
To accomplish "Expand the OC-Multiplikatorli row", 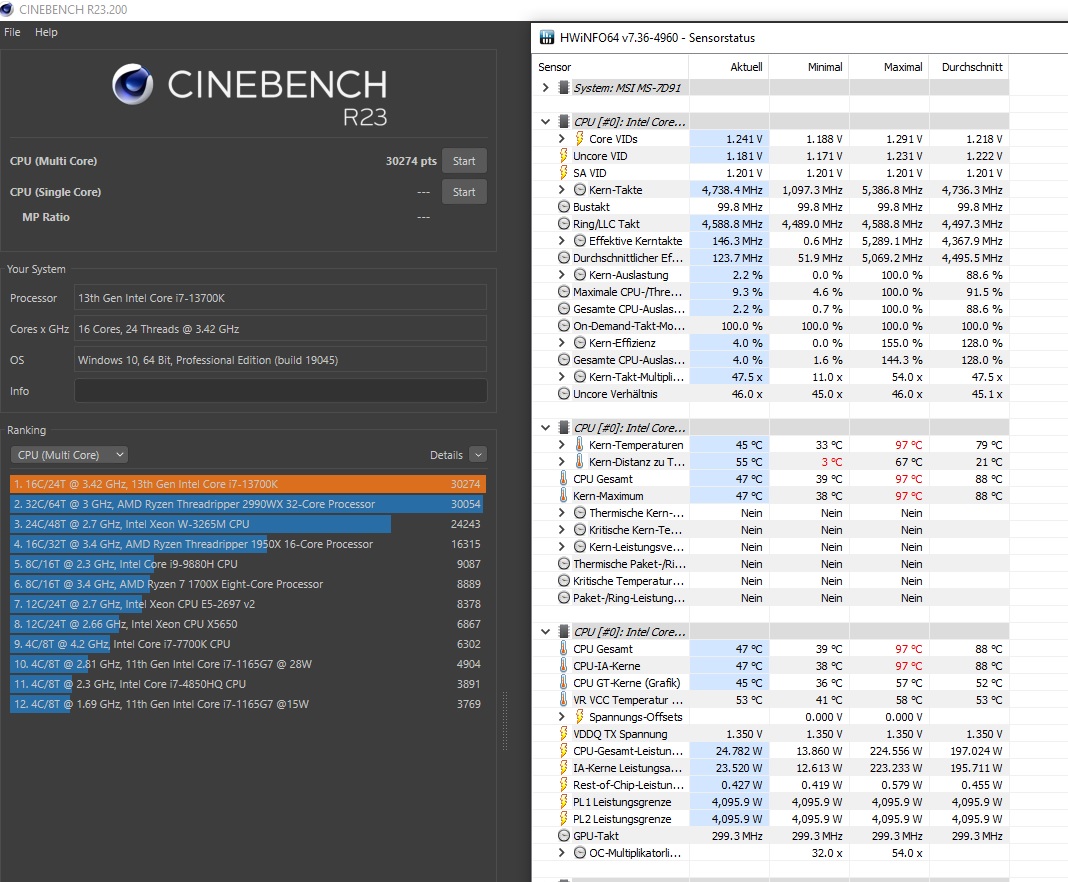I will click(562, 853).
